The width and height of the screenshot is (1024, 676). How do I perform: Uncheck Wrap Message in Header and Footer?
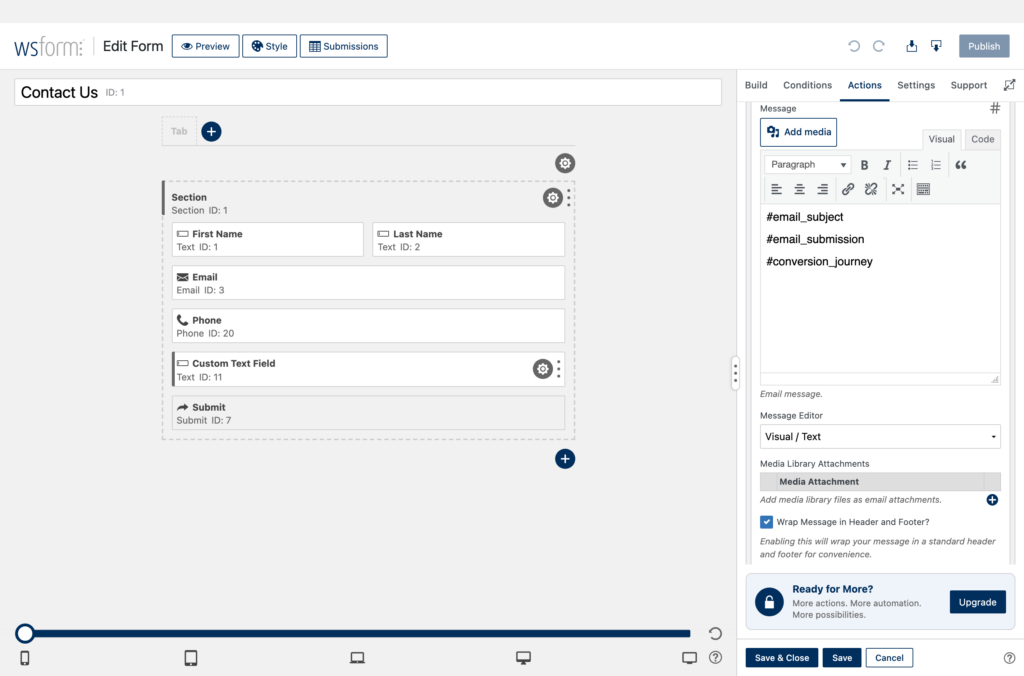point(766,522)
